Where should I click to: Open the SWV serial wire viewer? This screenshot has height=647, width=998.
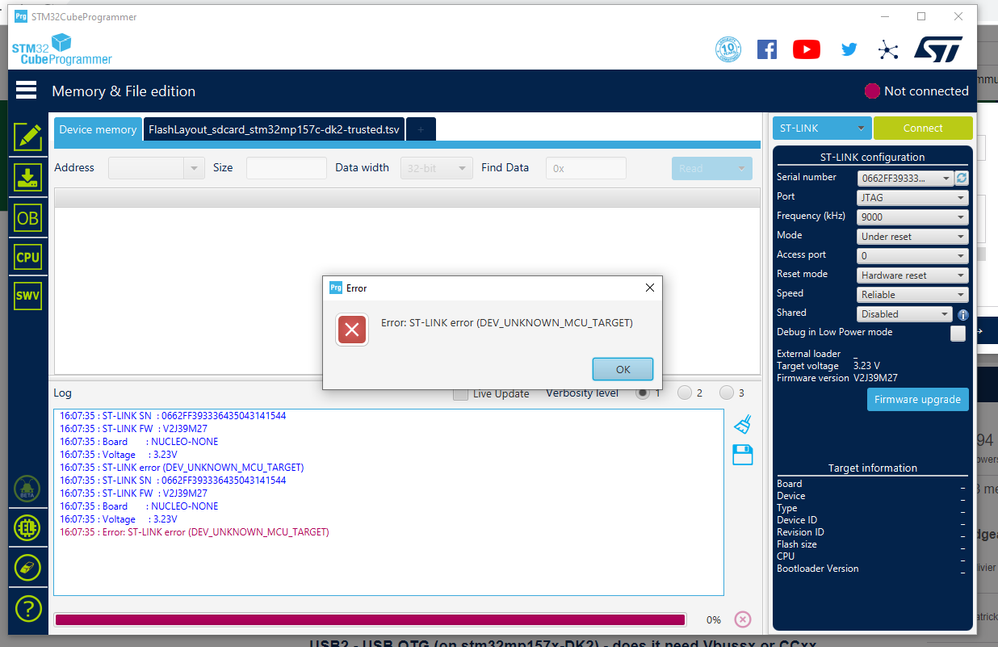click(x=27, y=296)
